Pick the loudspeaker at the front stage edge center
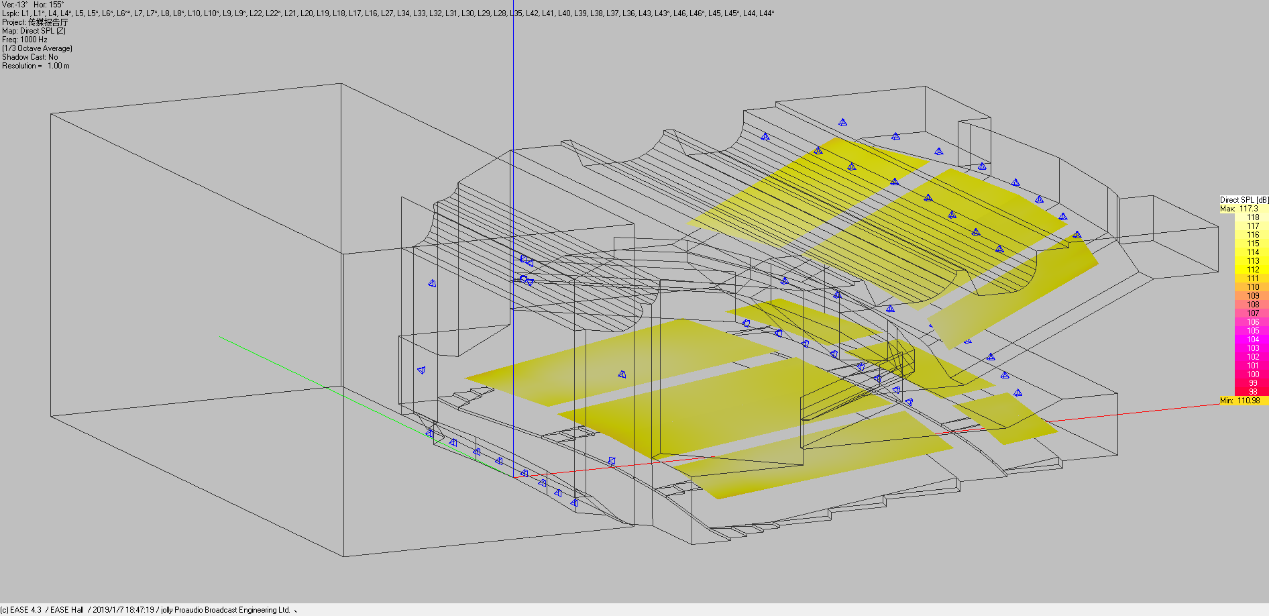Screen dimensions: 1269x616 (611, 461)
